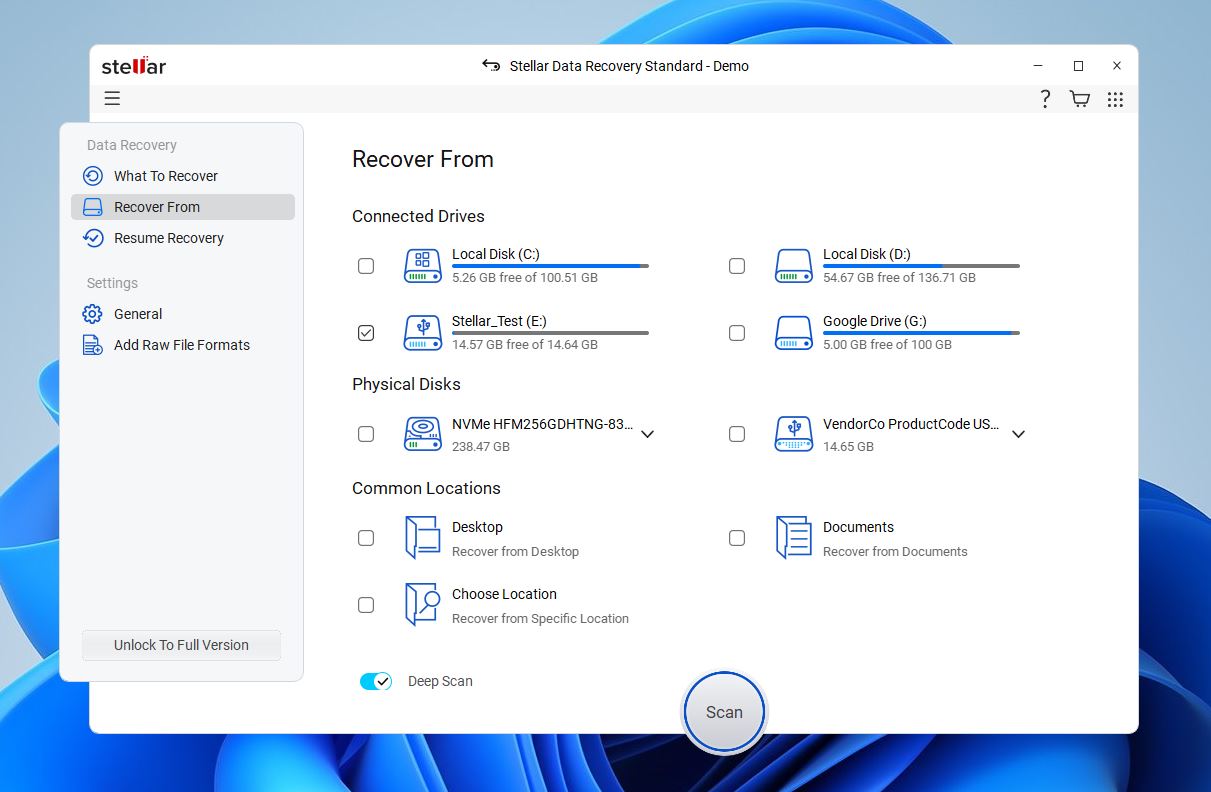Click the Stellar logo

coord(134,66)
